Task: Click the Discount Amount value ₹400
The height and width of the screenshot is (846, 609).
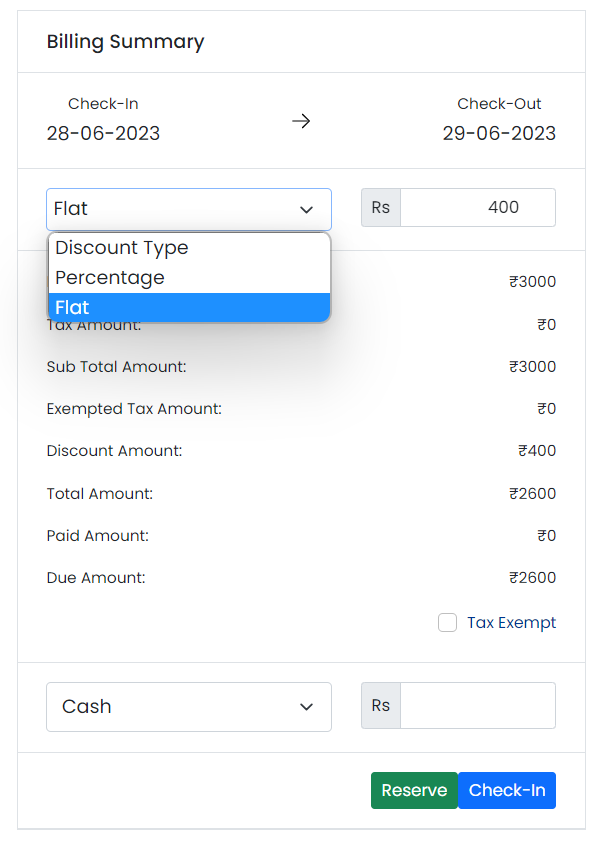Action: [537, 451]
